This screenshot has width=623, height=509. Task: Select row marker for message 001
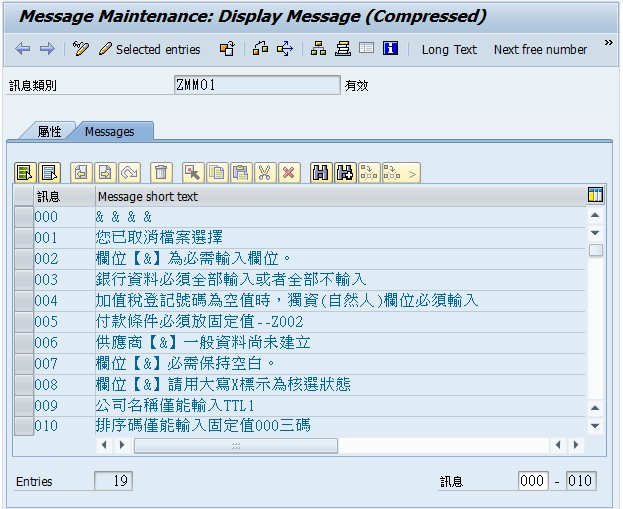pyautogui.click(x=23, y=238)
